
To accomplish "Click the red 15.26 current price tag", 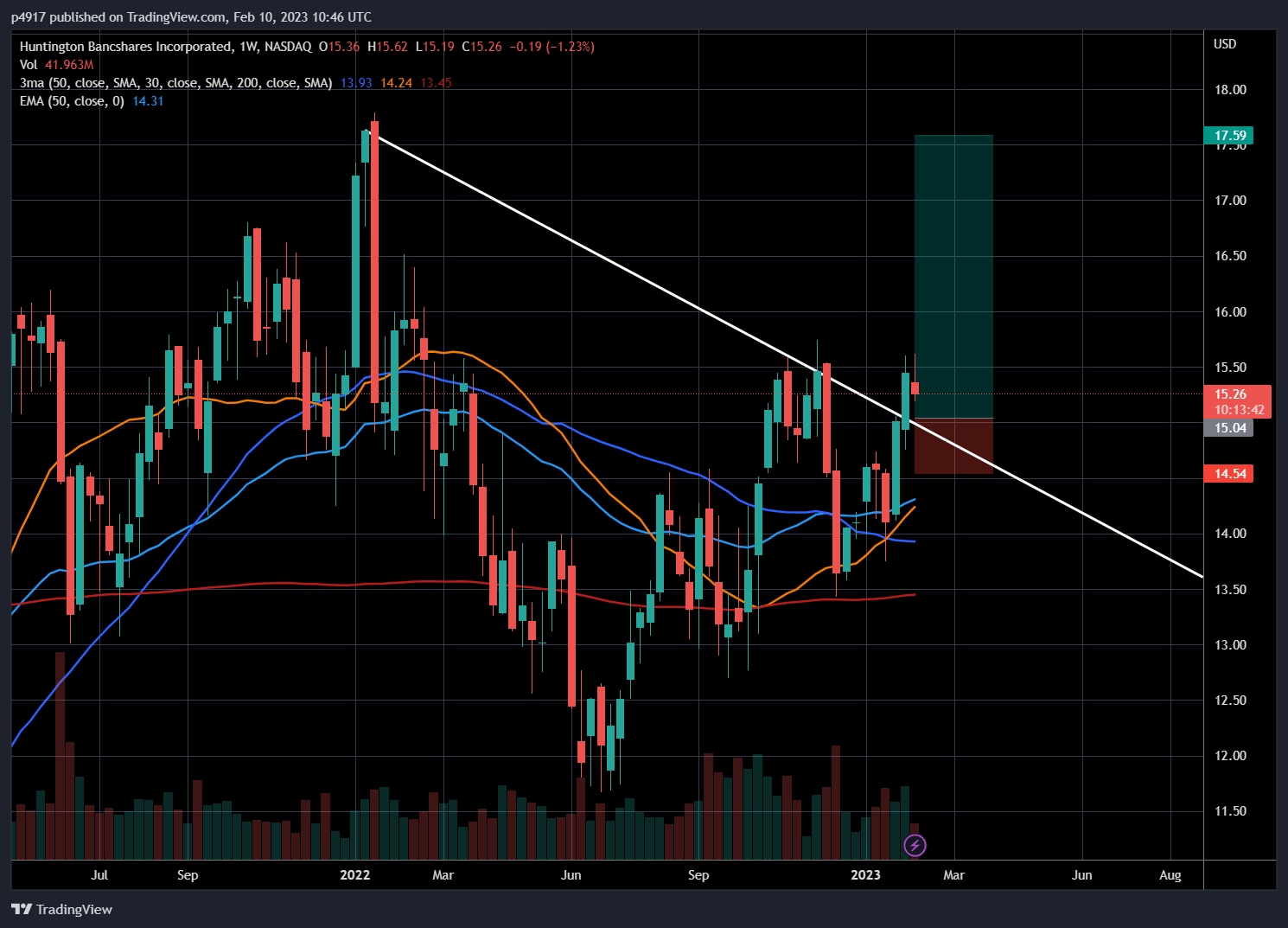I will pyautogui.click(x=1237, y=394).
